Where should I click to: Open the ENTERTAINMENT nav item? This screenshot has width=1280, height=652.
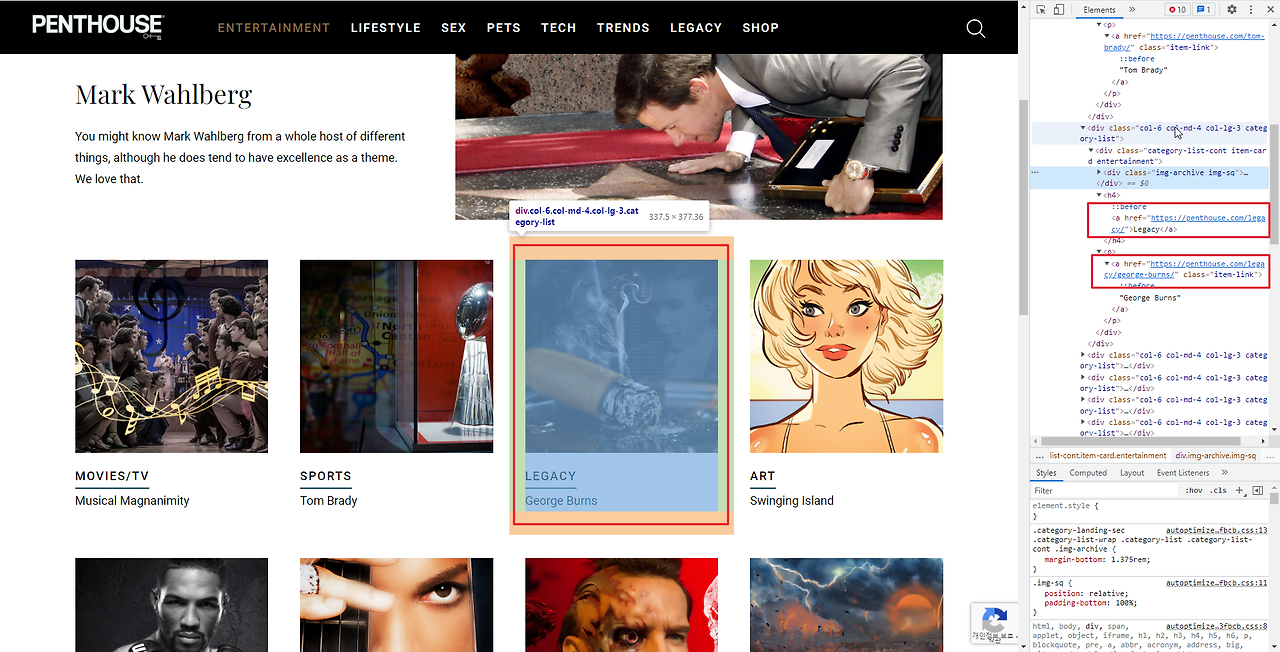(274, 28)
